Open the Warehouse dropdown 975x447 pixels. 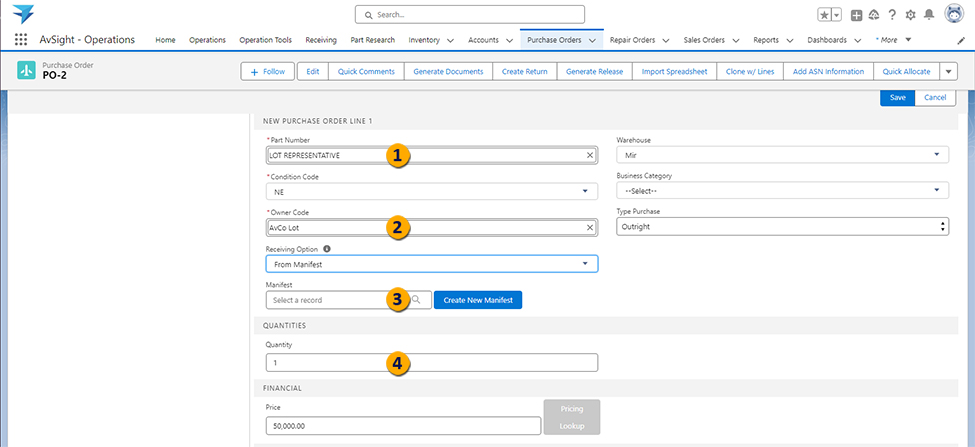[x=782, y=155]
